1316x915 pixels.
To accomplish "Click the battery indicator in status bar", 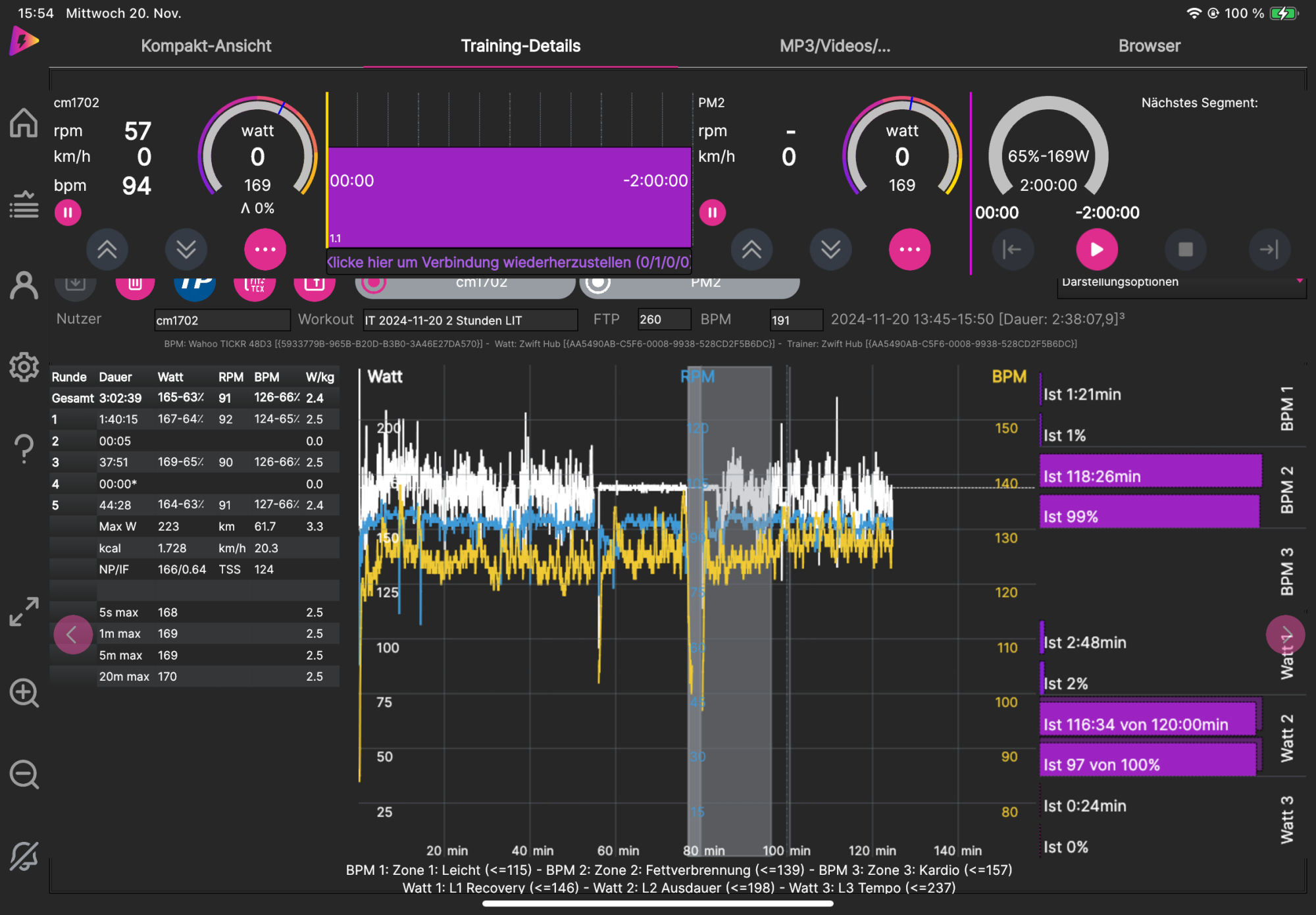I will pos(1284,13).
